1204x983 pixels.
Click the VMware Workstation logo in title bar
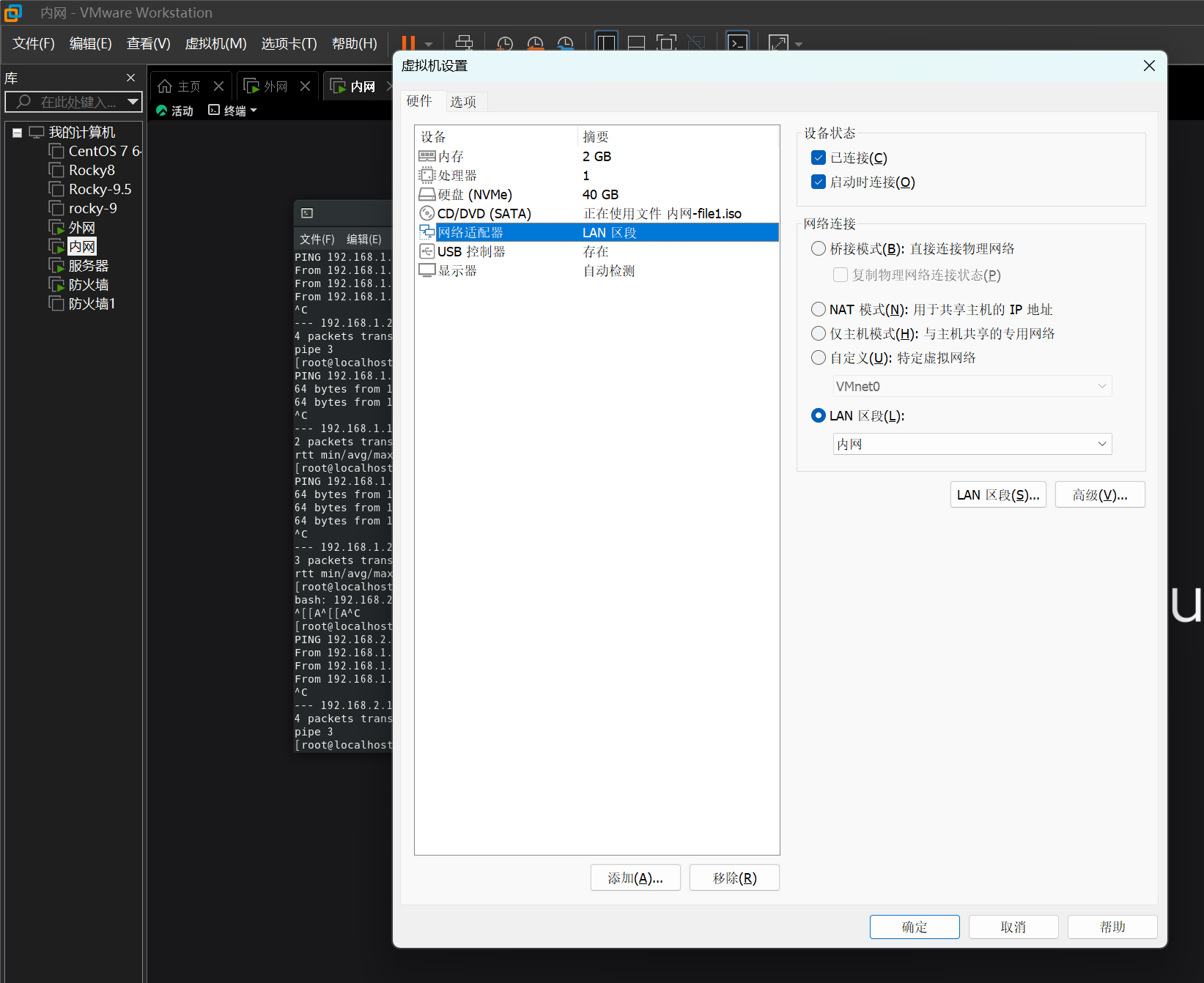pos(13,12)
